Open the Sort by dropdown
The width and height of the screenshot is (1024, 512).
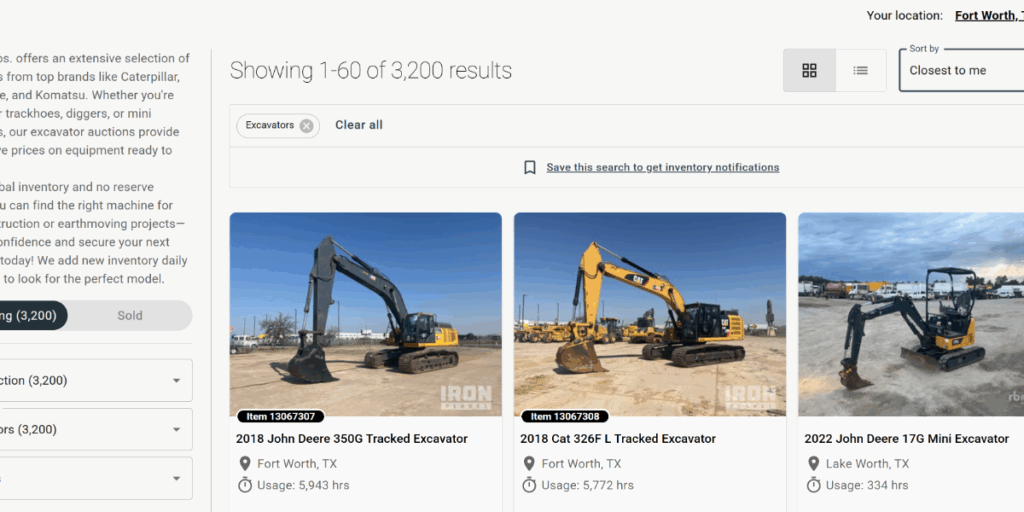click(961, 70)
